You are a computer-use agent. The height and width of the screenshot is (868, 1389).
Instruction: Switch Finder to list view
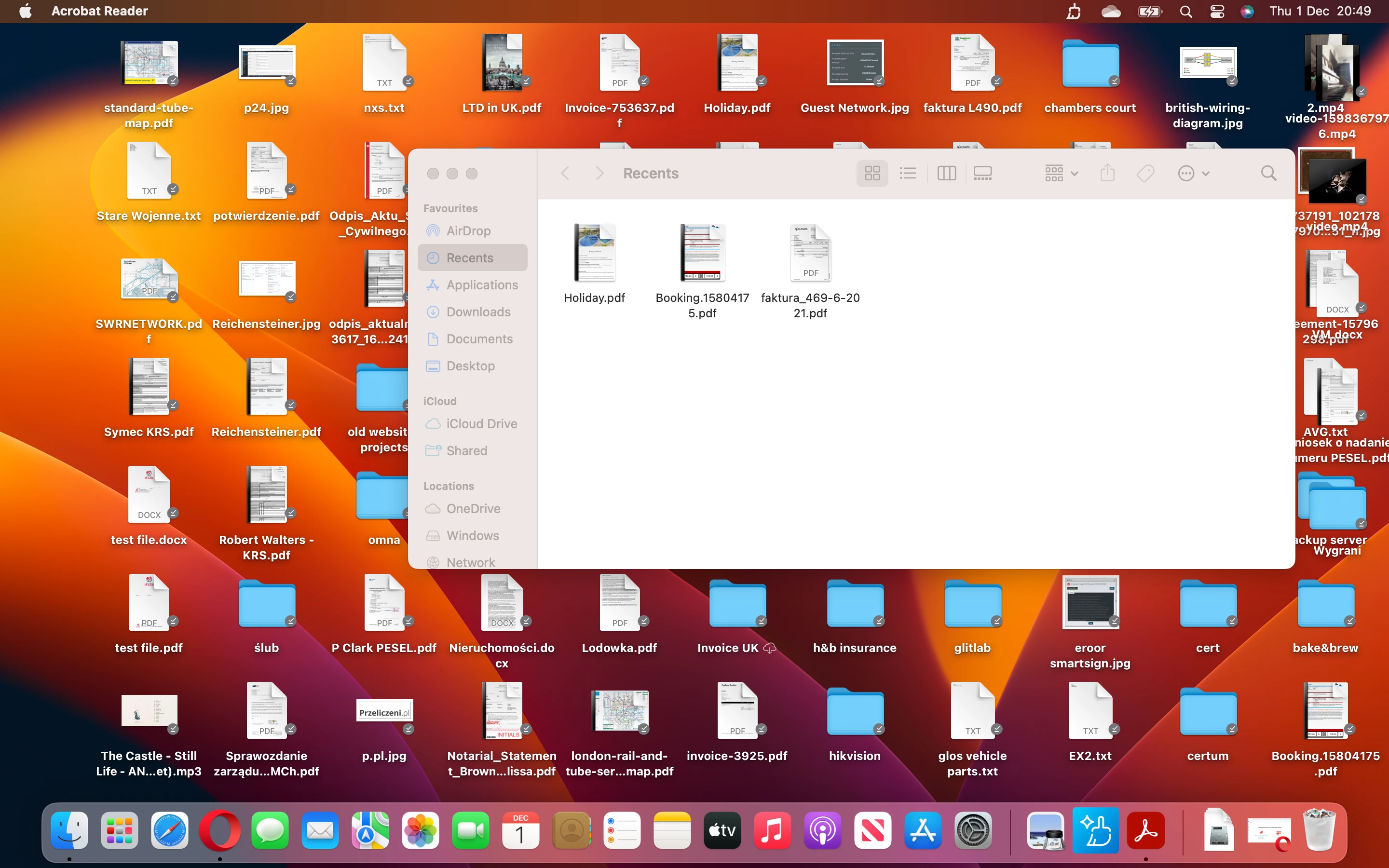click(x=908, y=174)
